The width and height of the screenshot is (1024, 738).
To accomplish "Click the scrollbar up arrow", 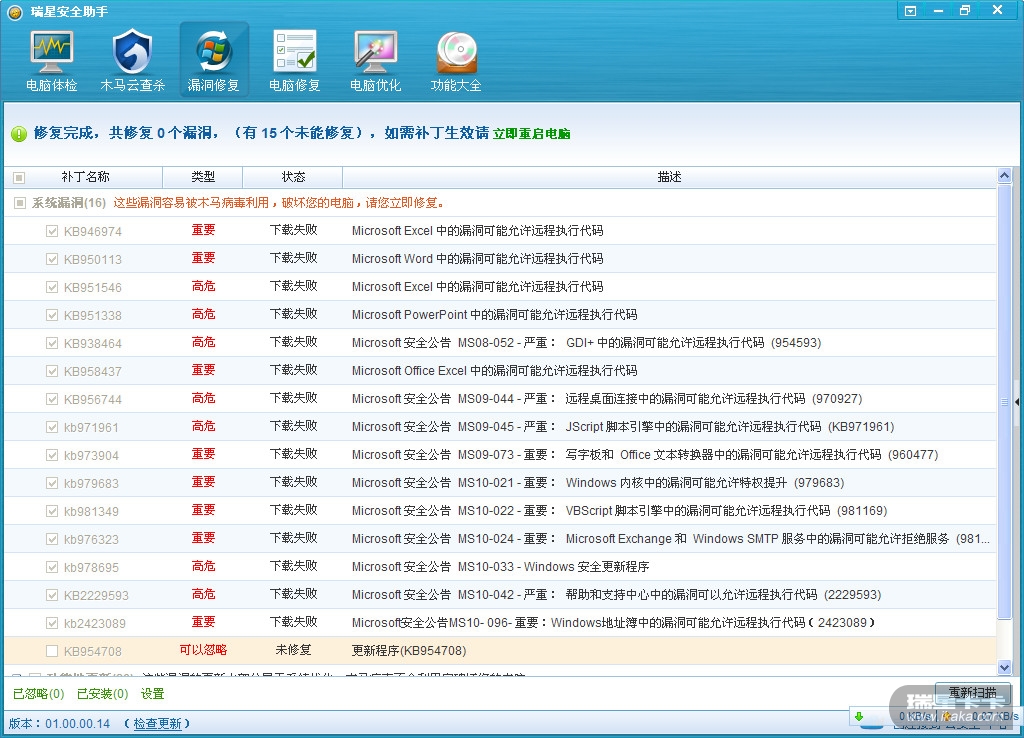I will pos(1004,177).
